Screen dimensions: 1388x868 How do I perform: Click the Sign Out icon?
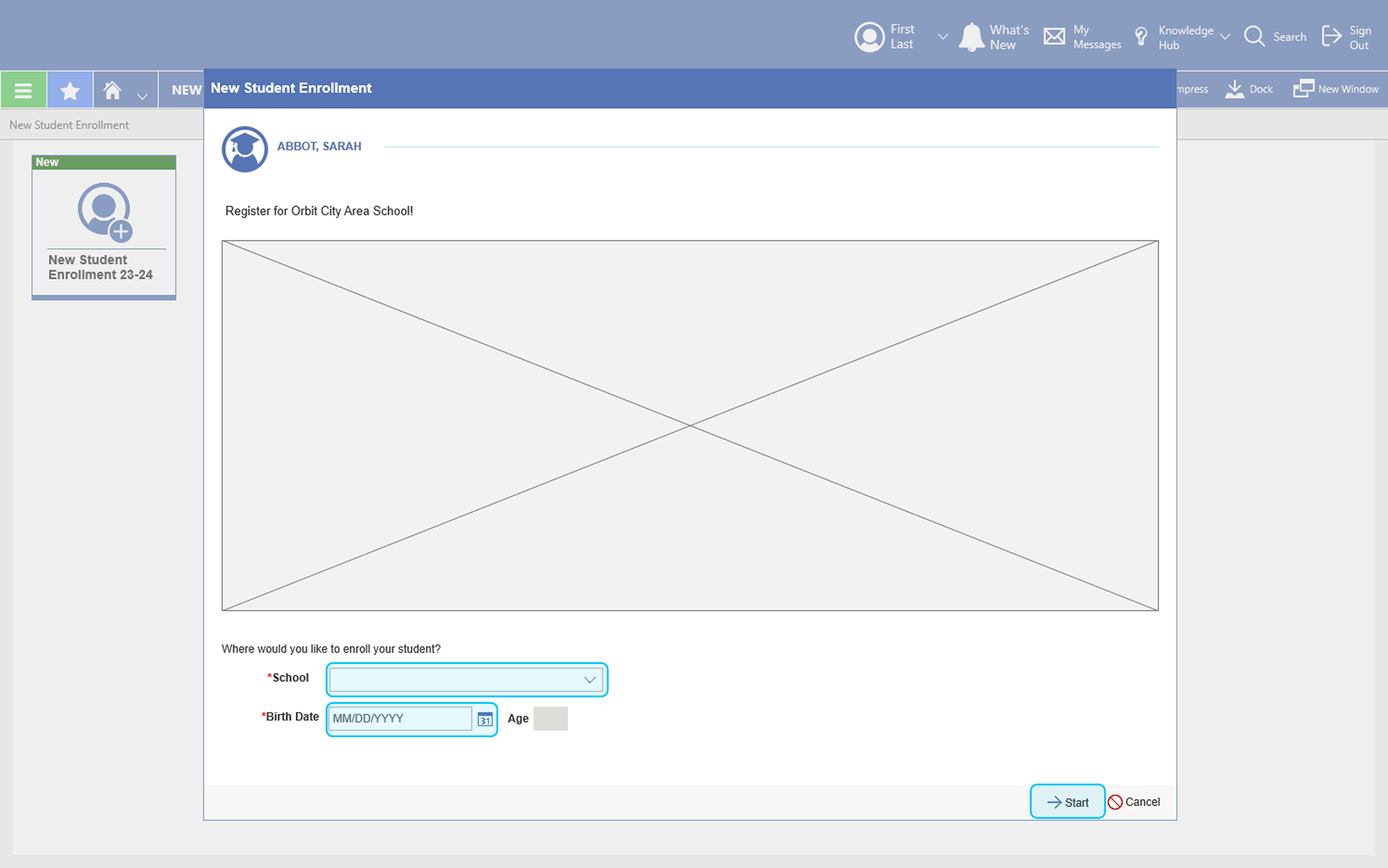click(x=1331, y=36)
